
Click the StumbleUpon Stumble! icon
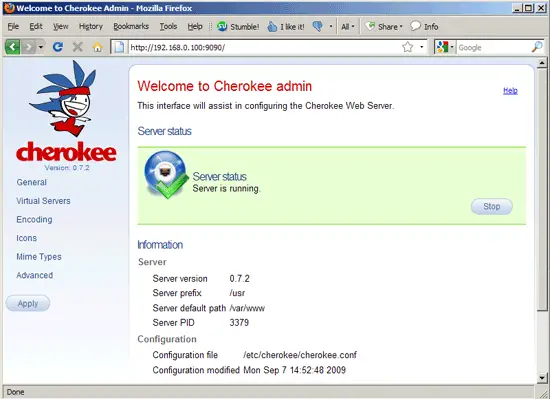tap(222, 26)
